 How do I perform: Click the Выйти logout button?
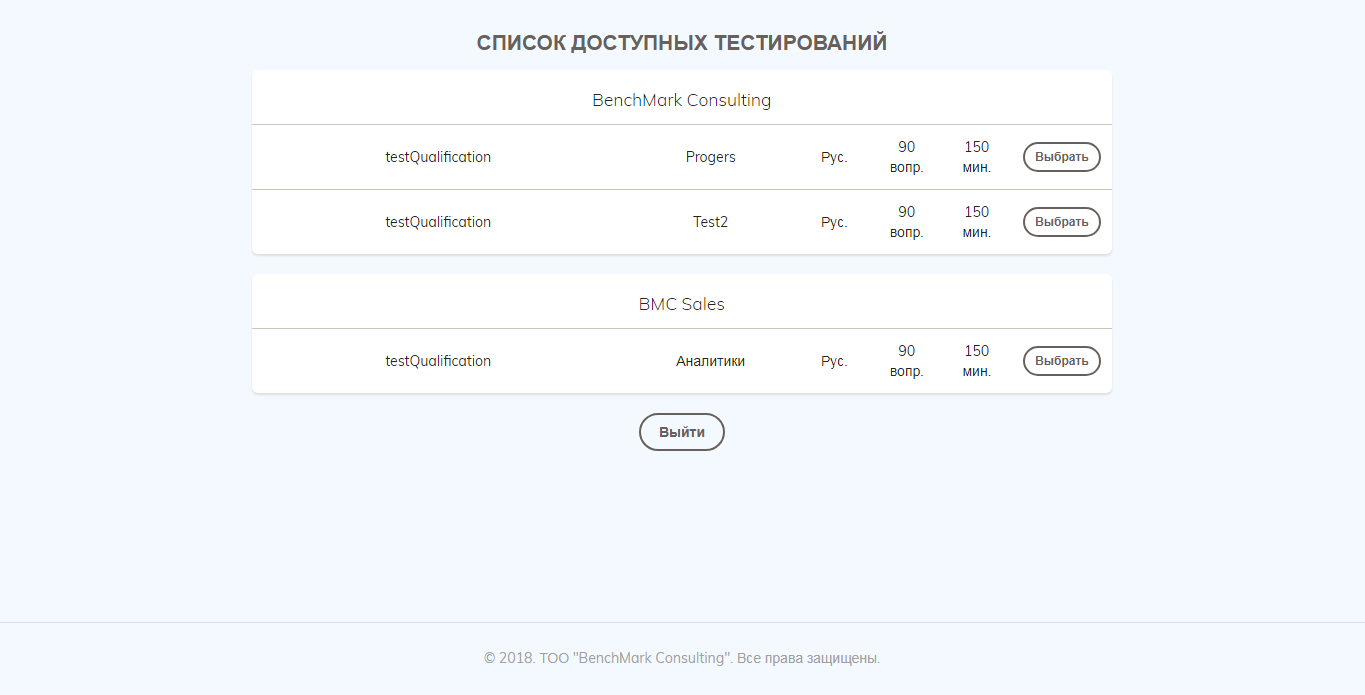click(682, 432)
